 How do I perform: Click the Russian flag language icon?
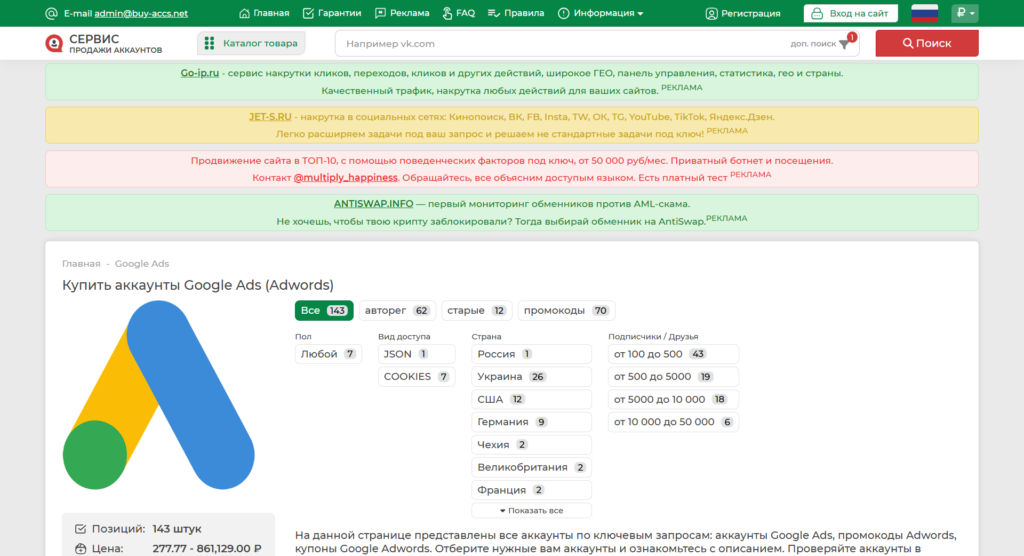[925, 13]
